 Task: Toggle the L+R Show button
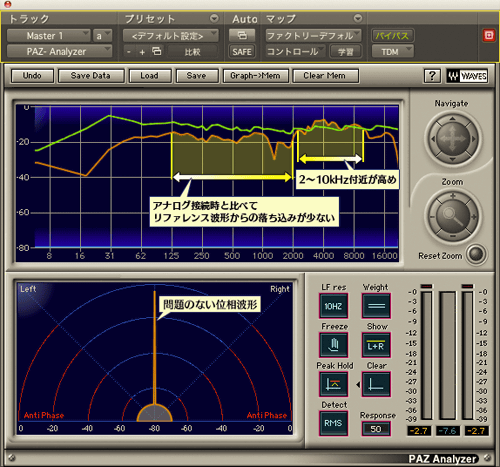(x=376, y=345)
